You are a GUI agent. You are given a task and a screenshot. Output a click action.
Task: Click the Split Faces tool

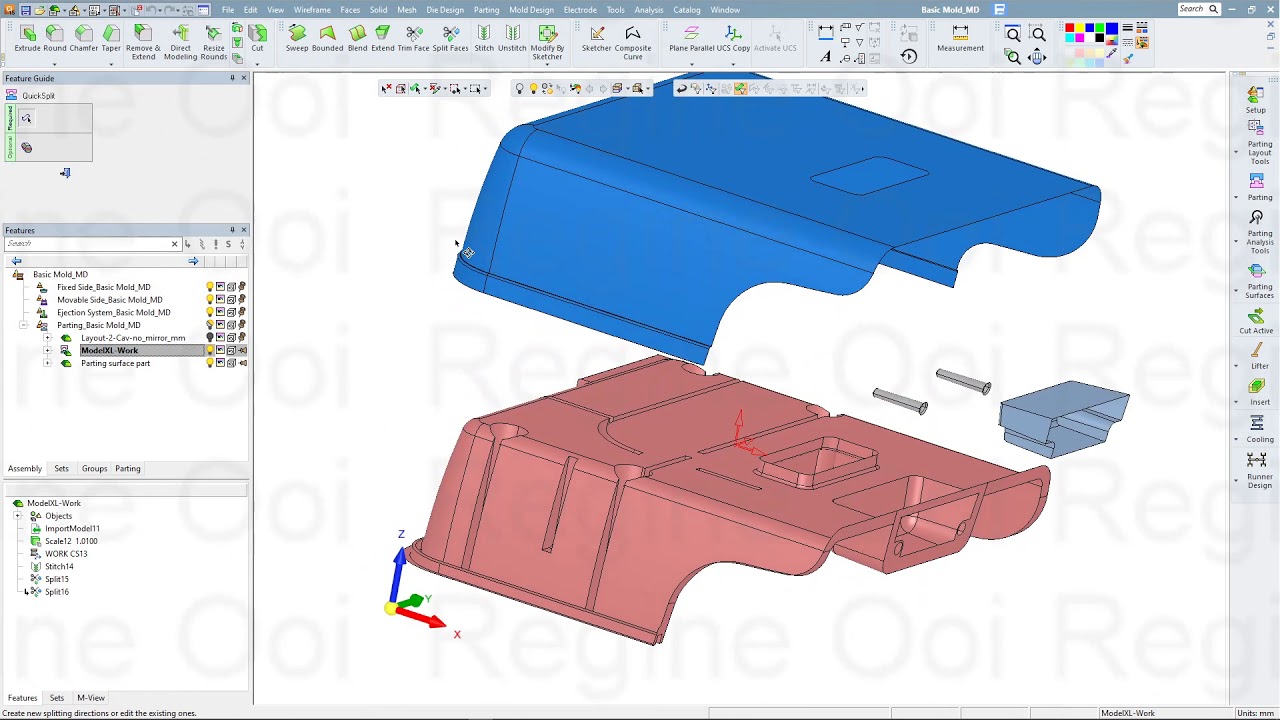click(450, 40)
